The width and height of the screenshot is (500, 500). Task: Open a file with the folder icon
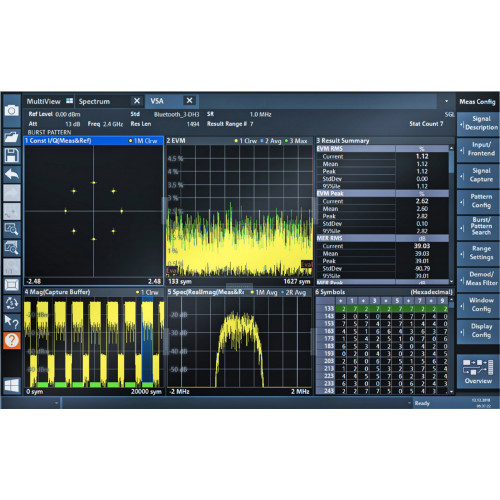click(12, 137)
